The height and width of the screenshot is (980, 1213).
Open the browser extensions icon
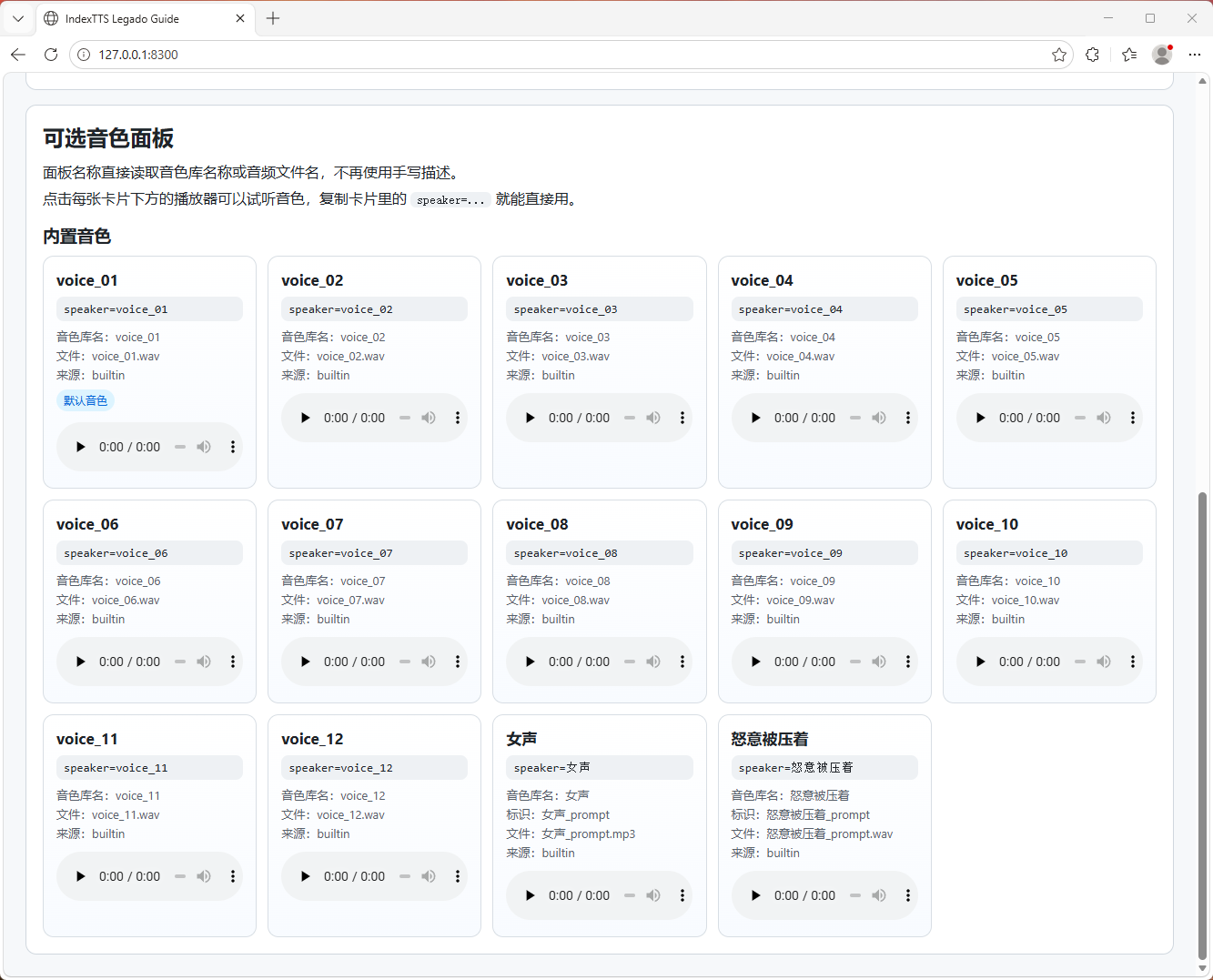click(x=1093, y=55)
